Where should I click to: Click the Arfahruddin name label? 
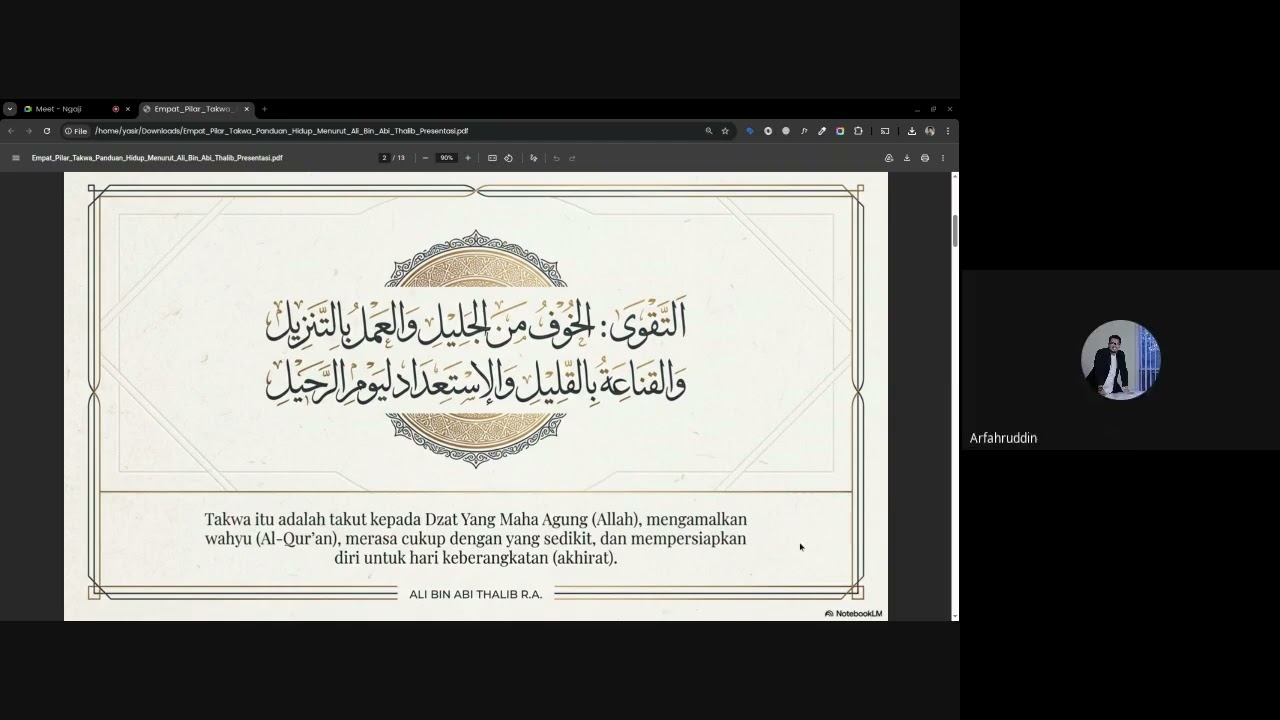pos(1003,438)
